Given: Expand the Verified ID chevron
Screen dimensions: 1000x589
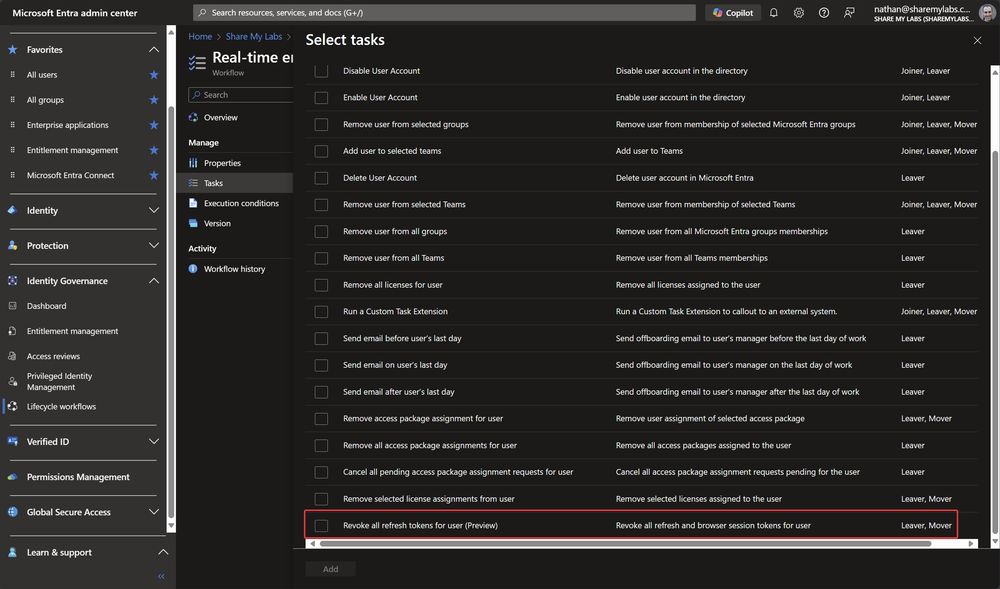Looking at the screenshot, I should click(x=154, y=441).
